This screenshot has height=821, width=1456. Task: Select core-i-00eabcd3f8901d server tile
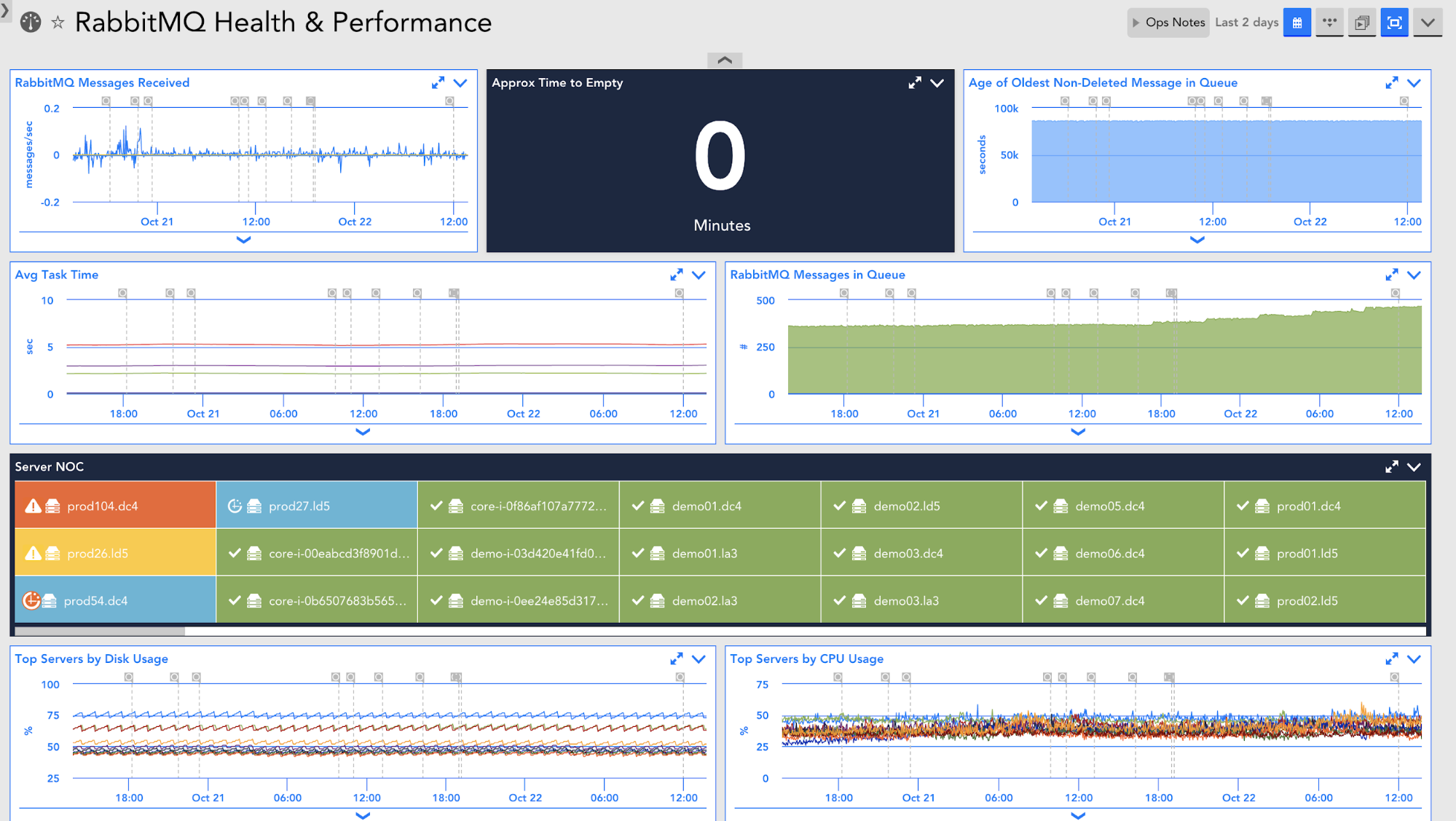click(317, 553)
